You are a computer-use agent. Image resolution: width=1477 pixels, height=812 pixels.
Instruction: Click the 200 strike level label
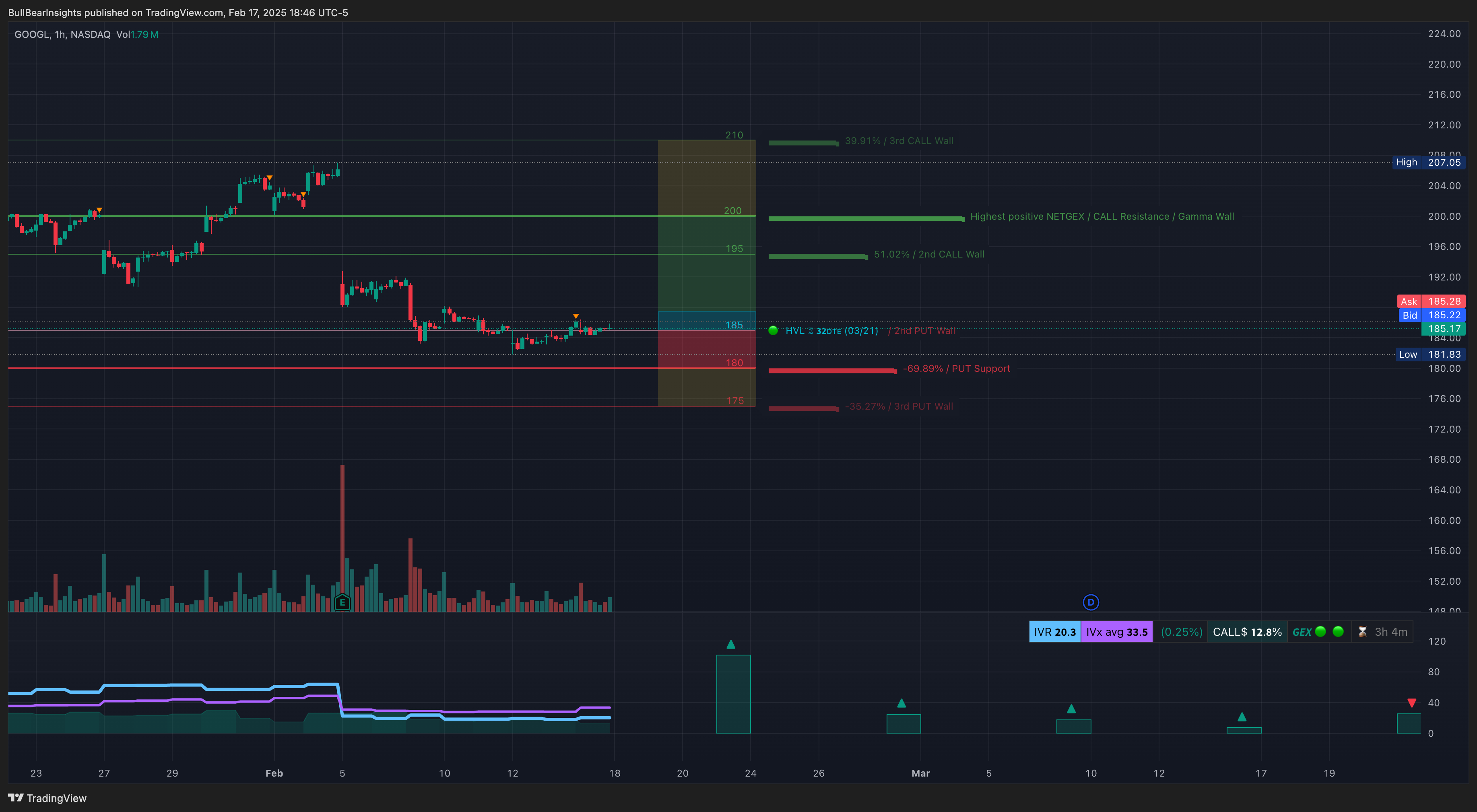(733, 210)
